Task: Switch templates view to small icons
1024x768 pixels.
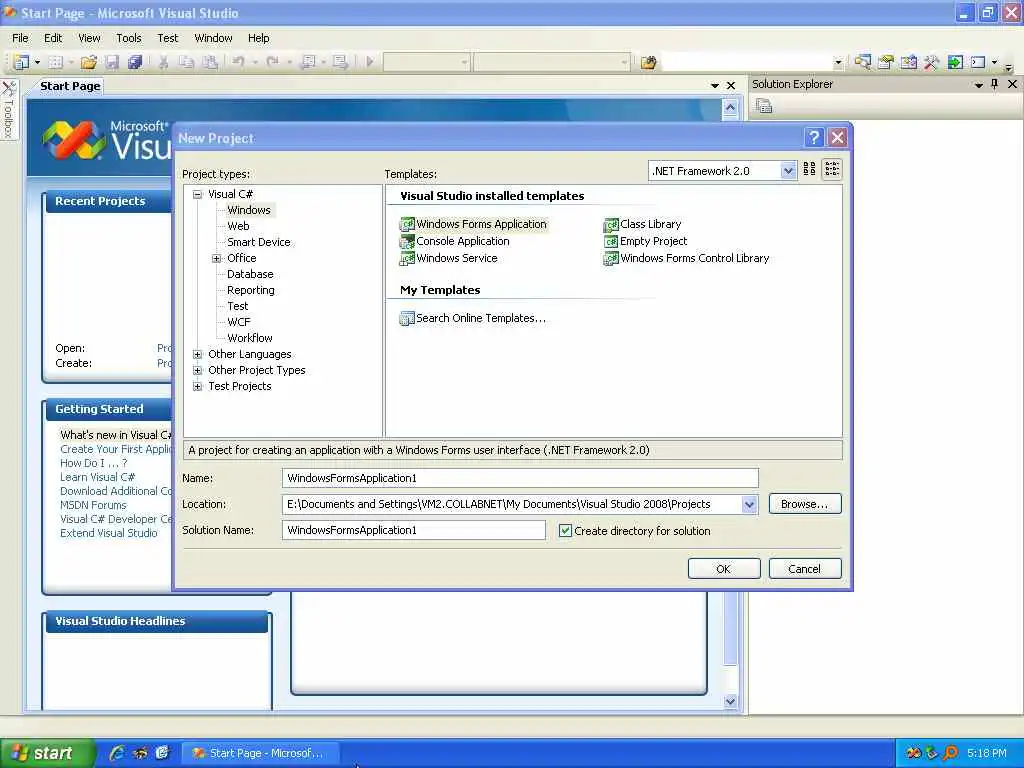Action: (831, 169)
